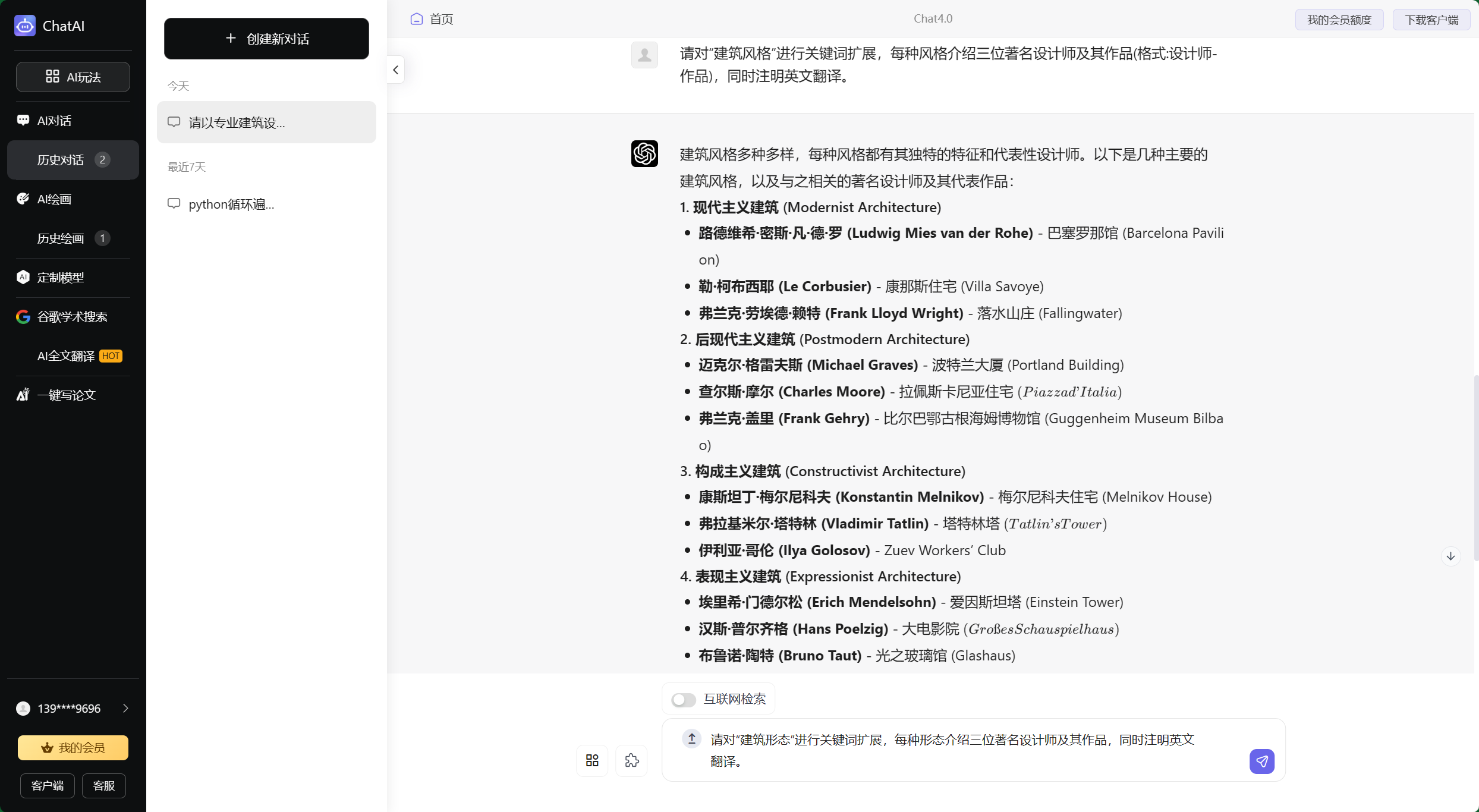Toggle the 互联网检索 switch
The height and width of the screenshot is (812, 1479).
click(x=684, y=700)
